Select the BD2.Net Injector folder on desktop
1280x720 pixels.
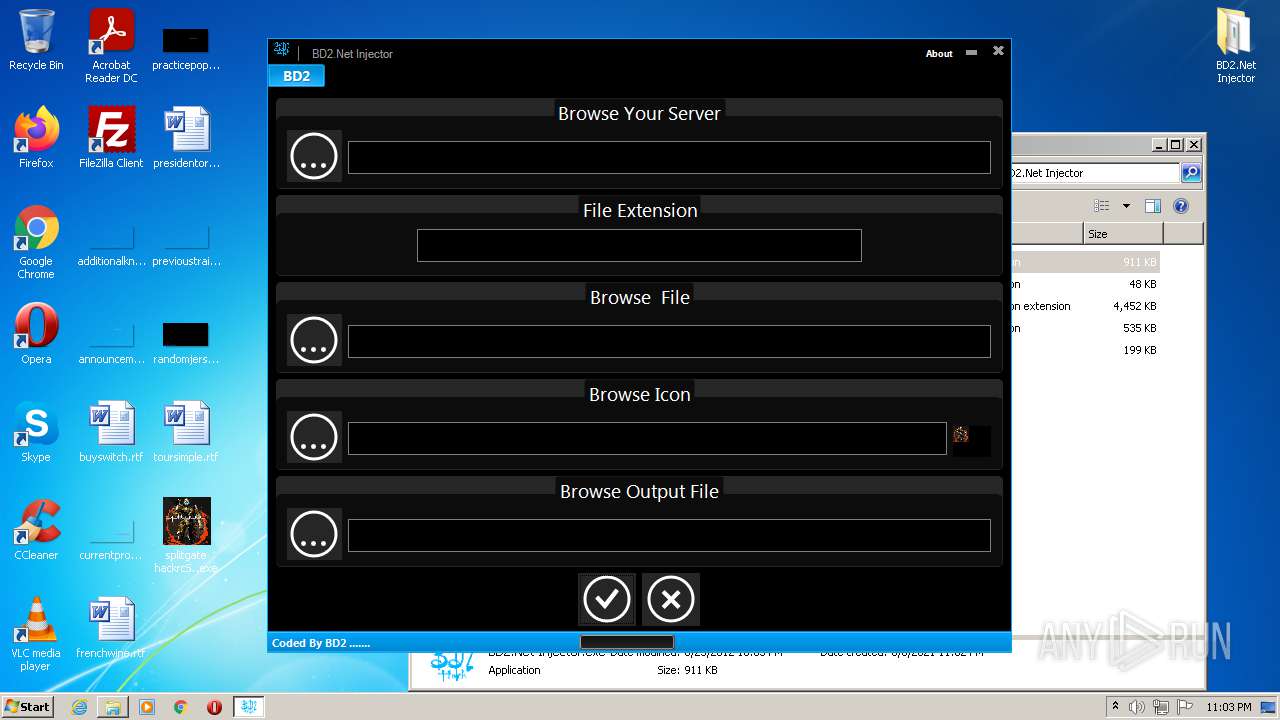[1236, 46]
